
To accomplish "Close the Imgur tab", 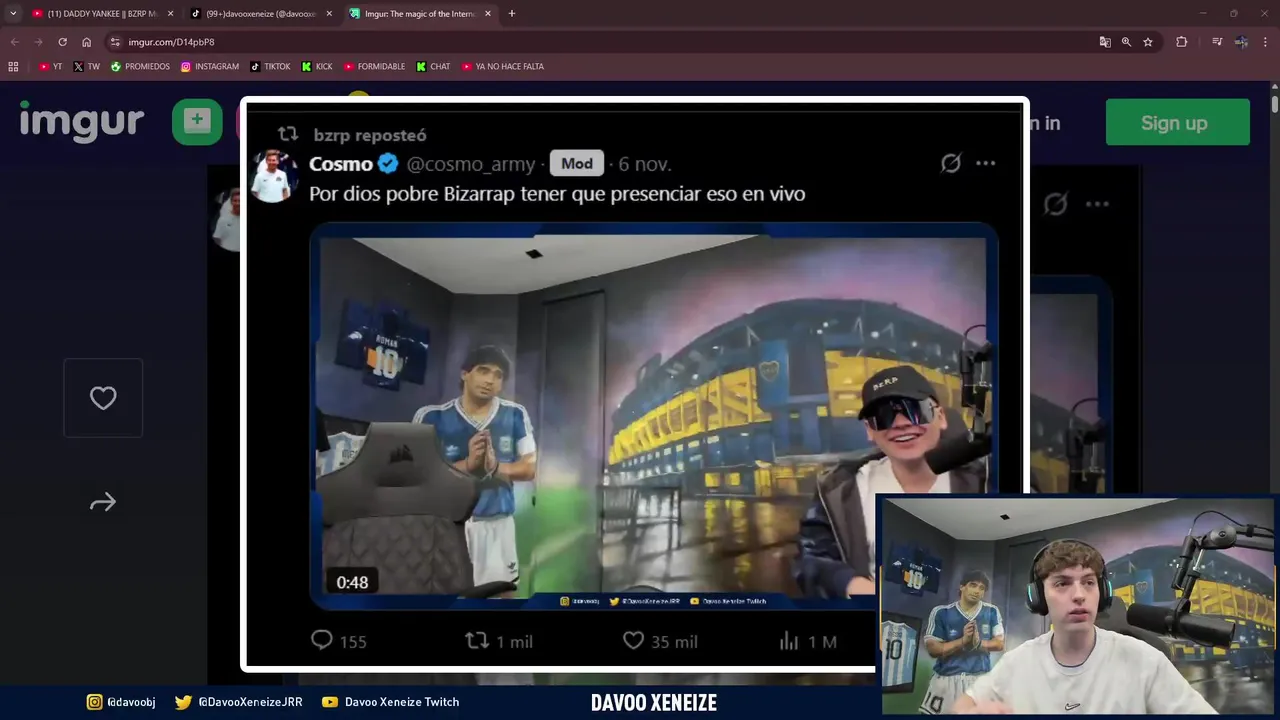I will click(x=488, y=14).
